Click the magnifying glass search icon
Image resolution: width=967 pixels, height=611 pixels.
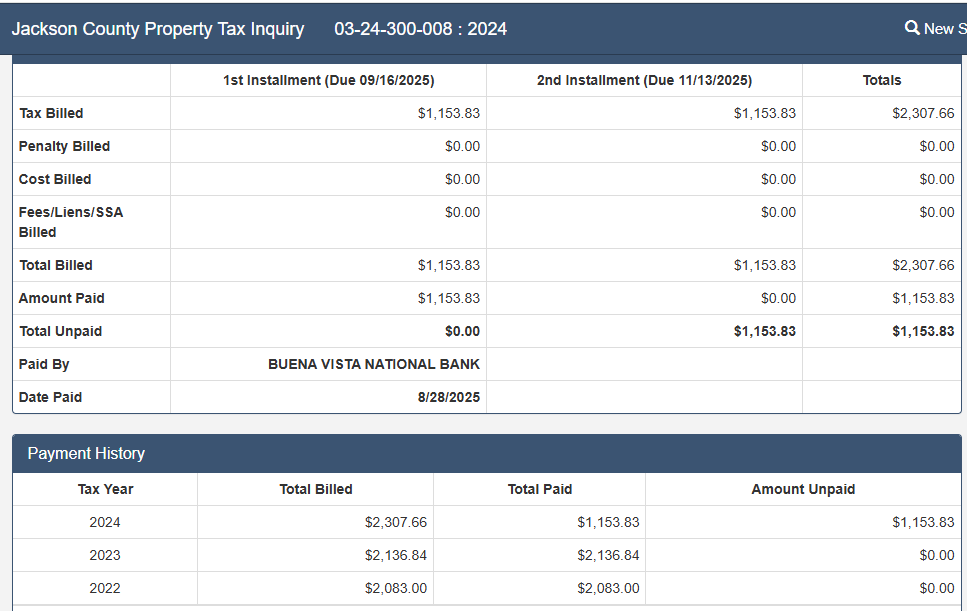(x=912, y=28)
